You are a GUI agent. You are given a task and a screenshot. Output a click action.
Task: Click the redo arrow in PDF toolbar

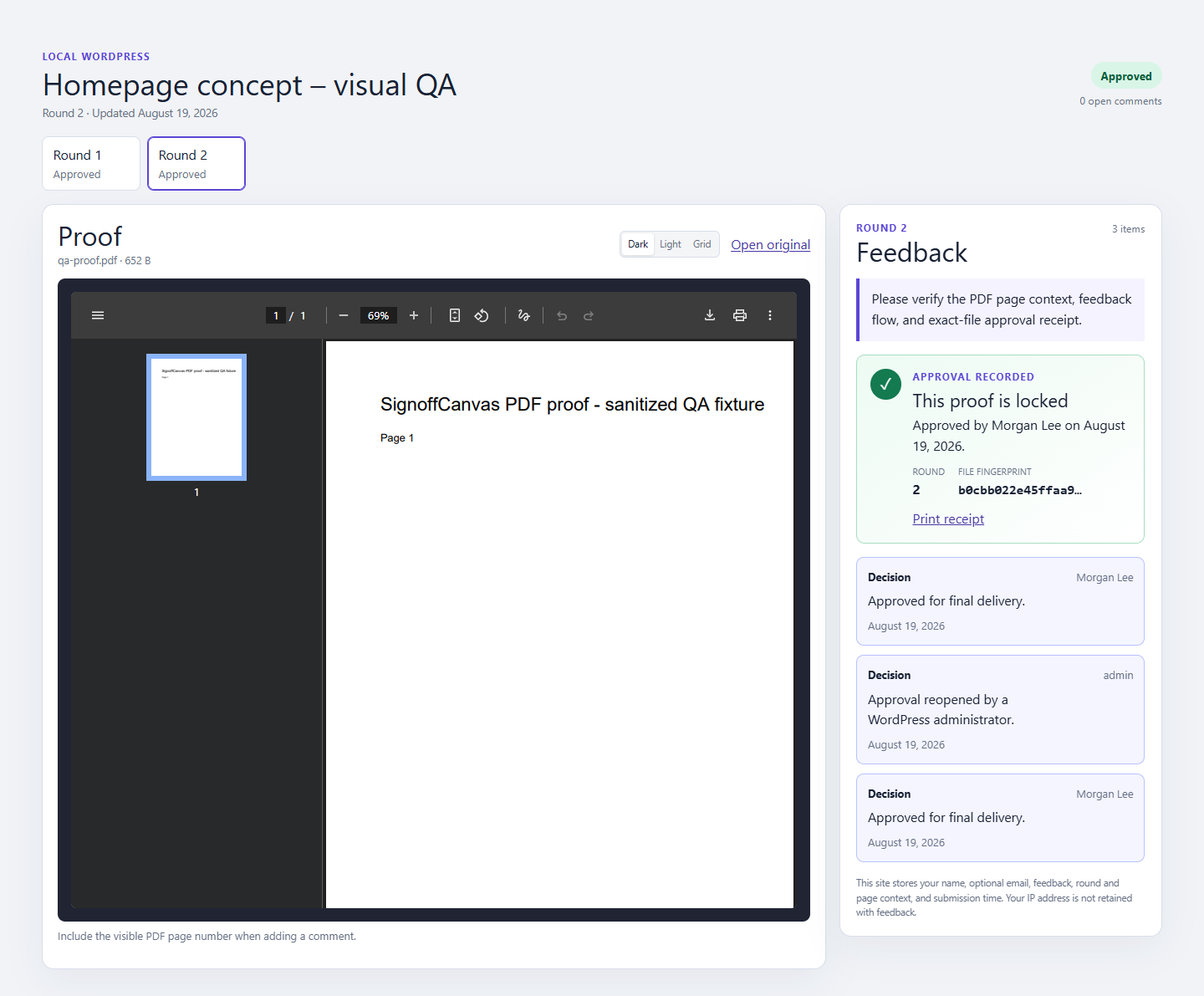[x=589, y=315]
